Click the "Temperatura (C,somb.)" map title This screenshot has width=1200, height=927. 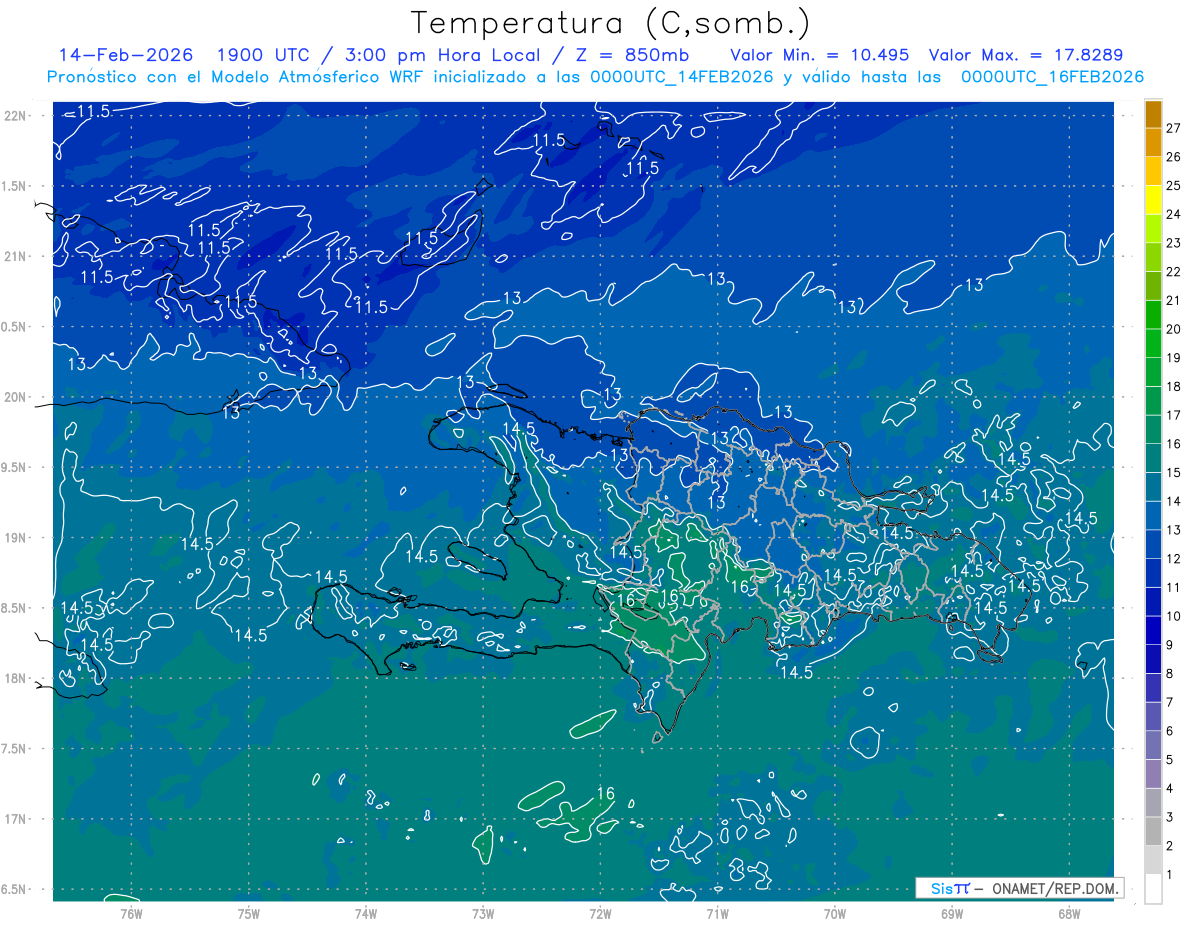coord(610,24)
